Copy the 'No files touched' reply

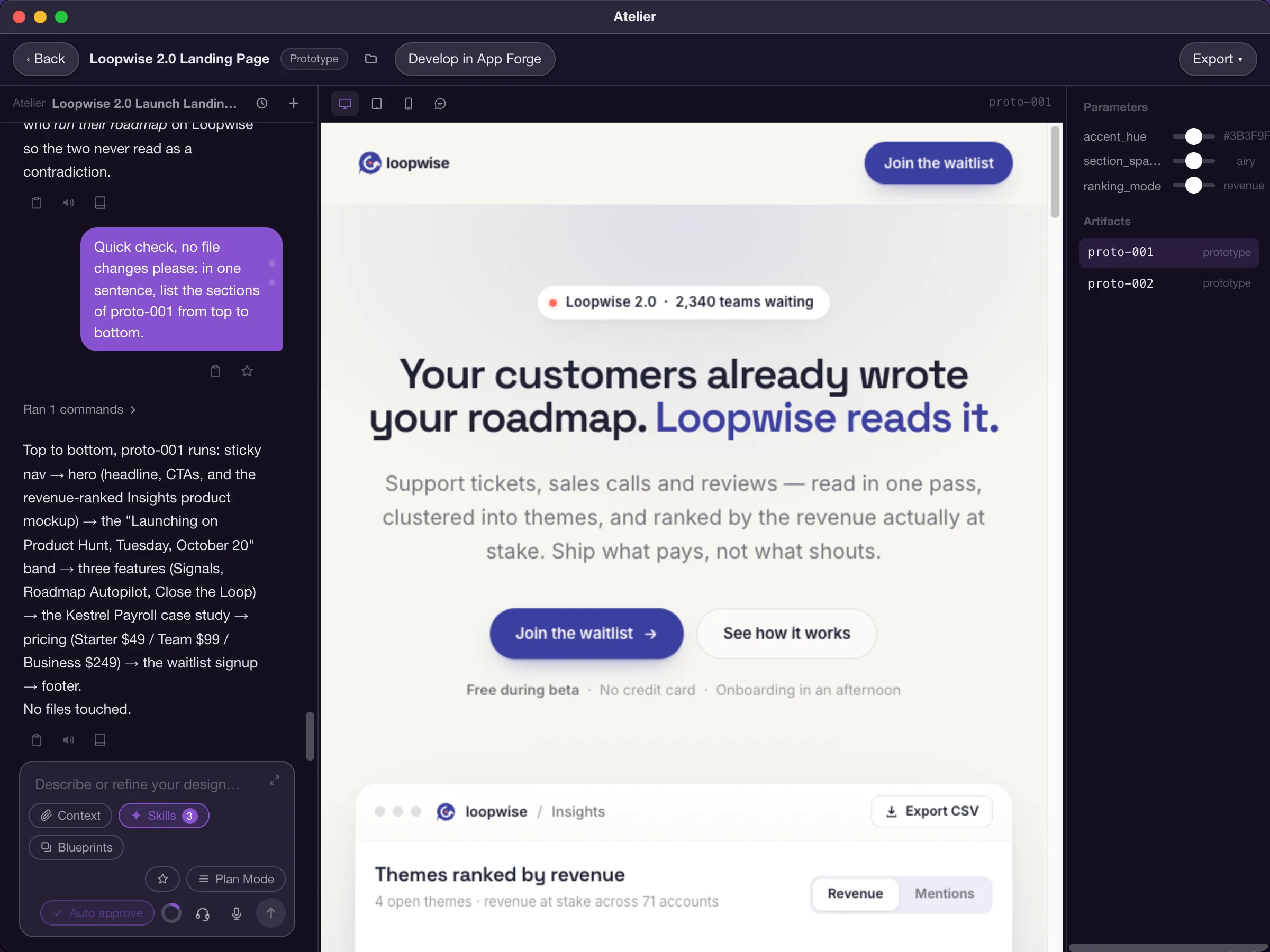[x=37, y=740]
